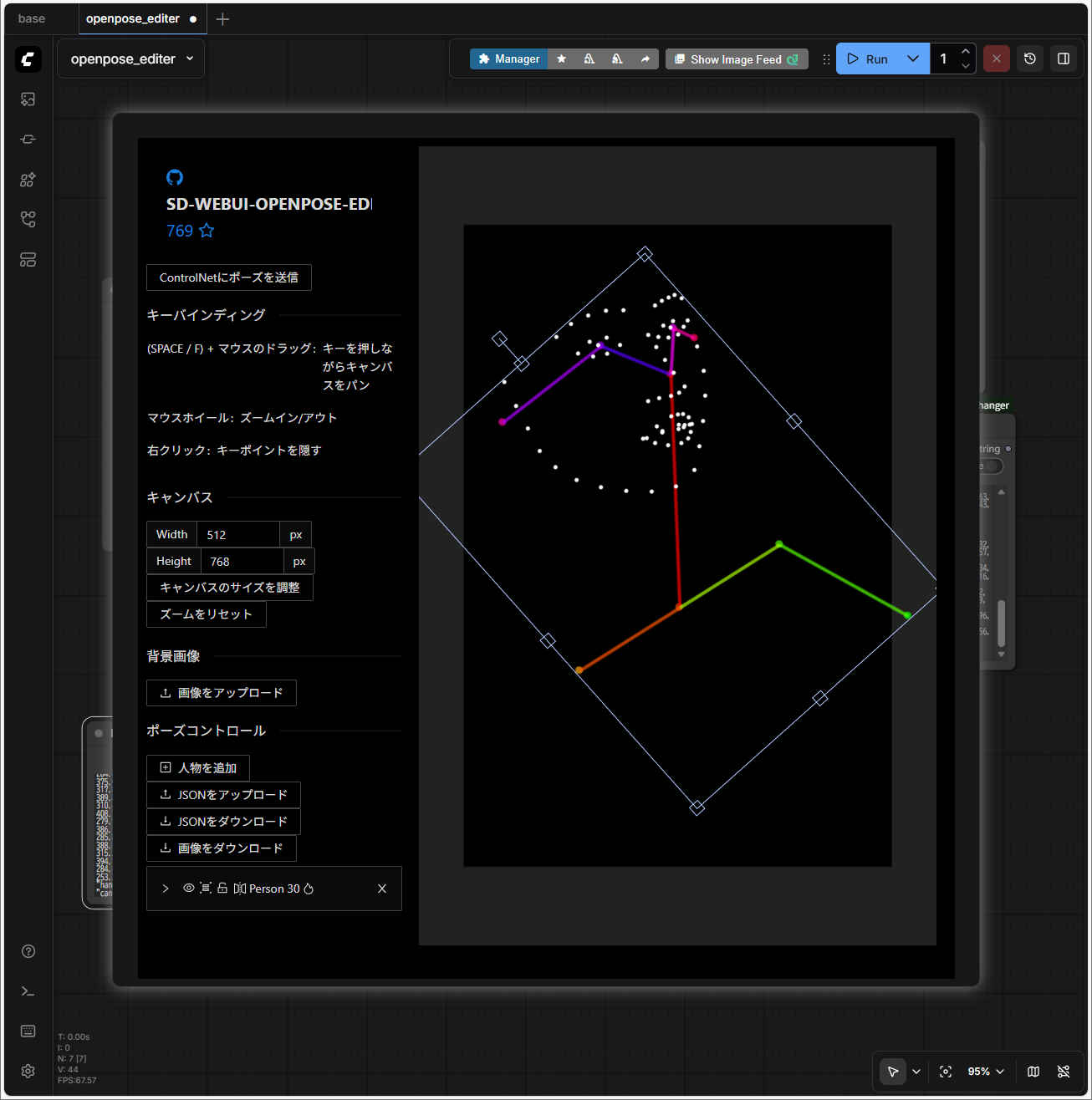This screenshot has height=1100, width=1092.
Task: Toggle the minimap icon in bottom toolbar
Action: pos(1033,1072)
